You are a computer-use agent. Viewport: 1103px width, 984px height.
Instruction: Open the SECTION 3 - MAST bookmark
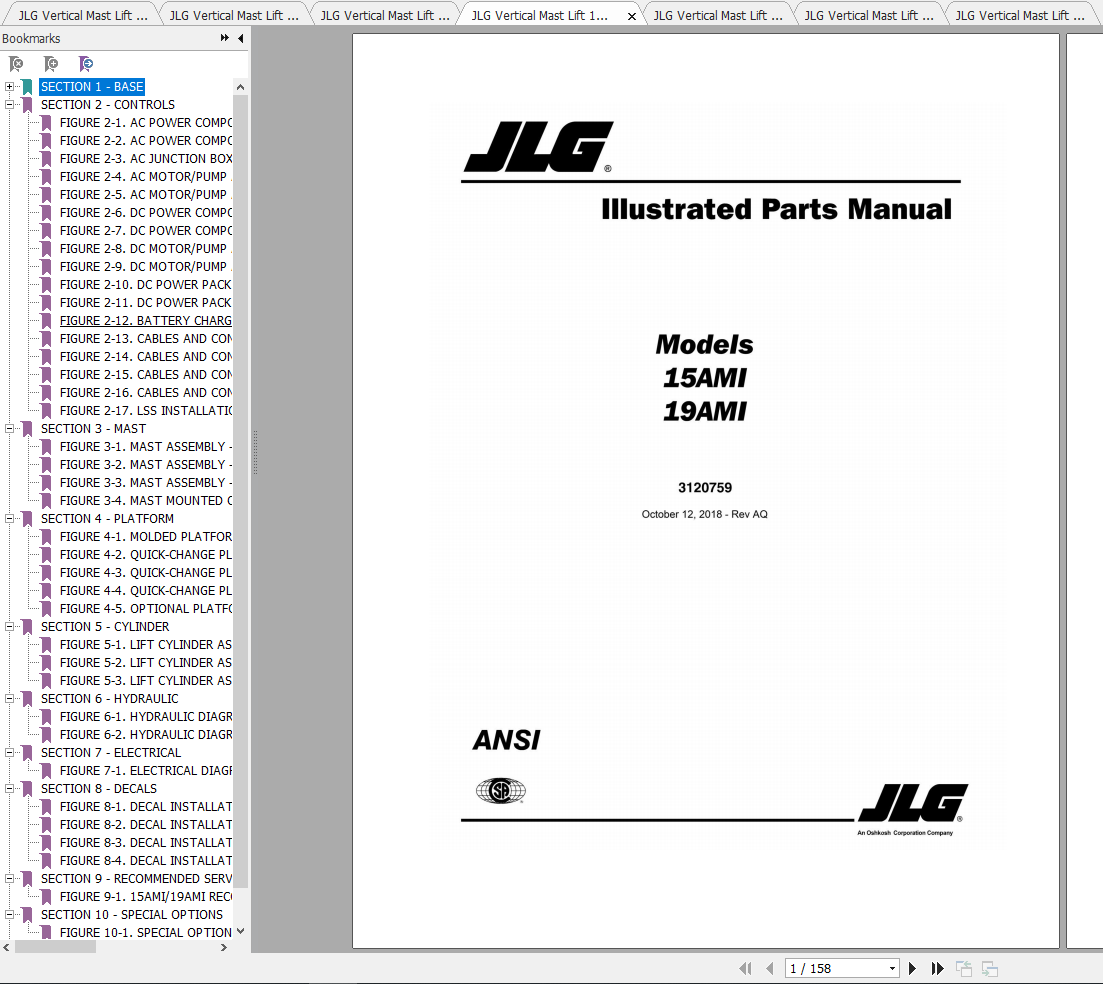(x=94, y=428)
